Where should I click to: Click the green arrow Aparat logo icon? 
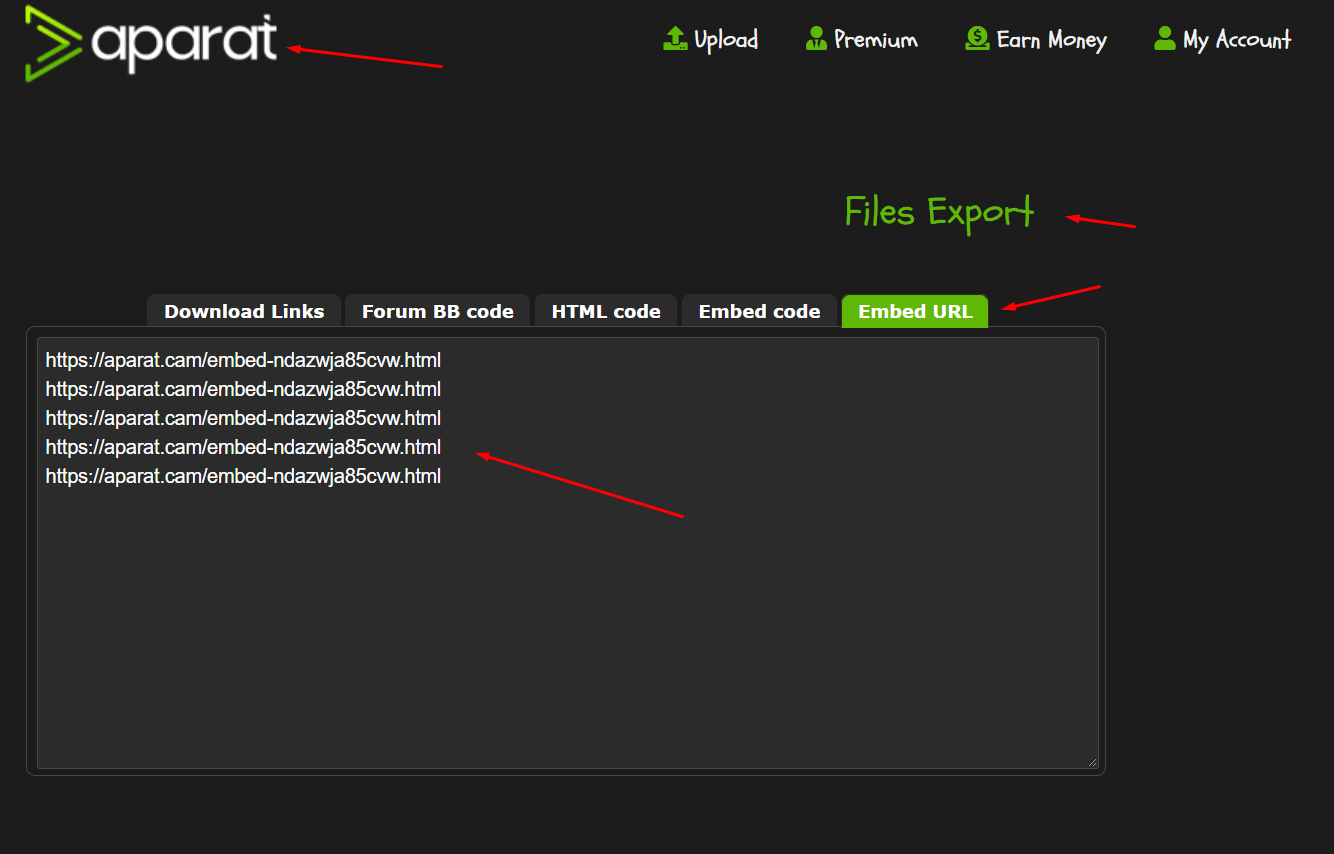(52, 44)
